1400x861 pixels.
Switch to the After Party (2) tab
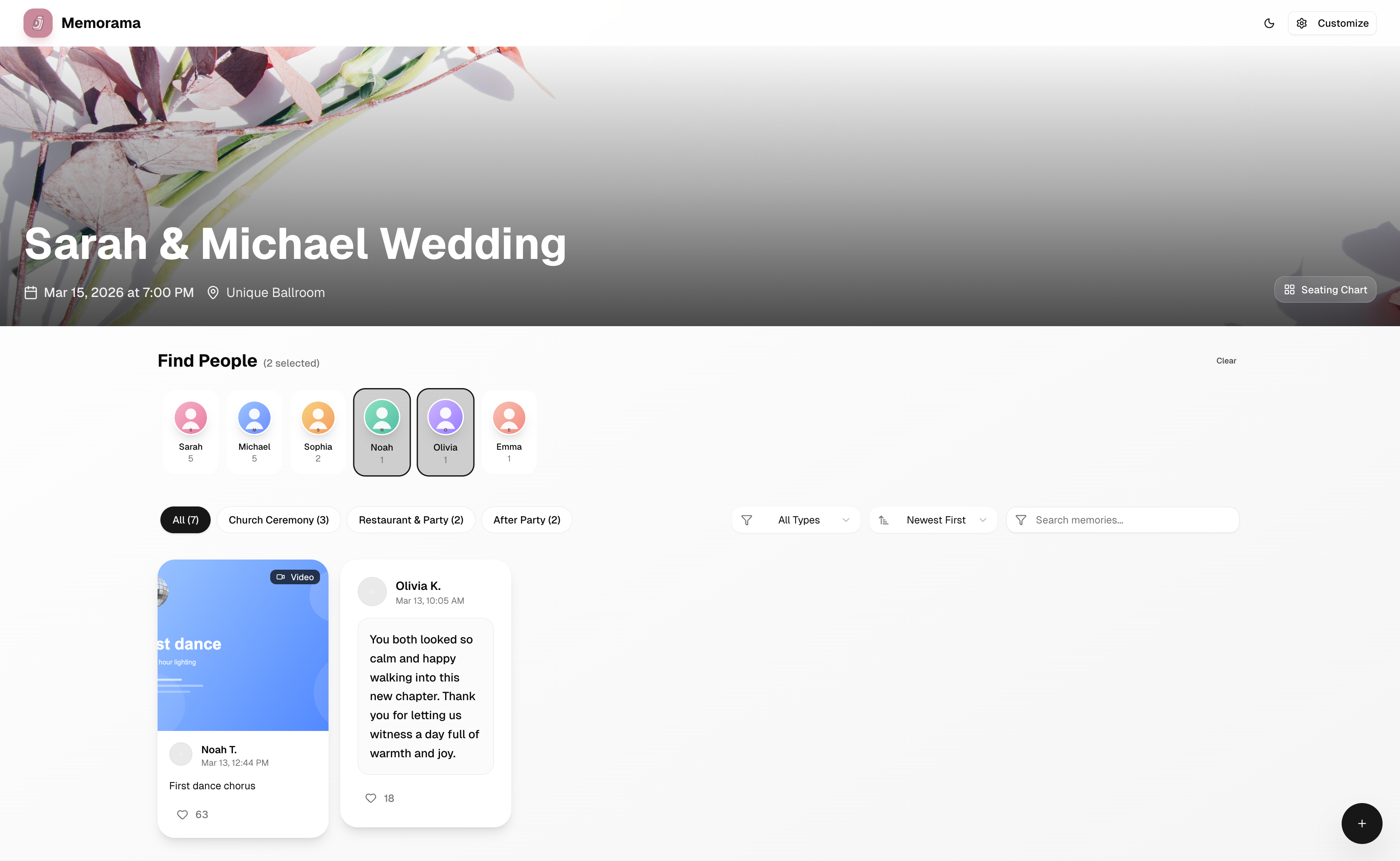[x=527, y=520]
